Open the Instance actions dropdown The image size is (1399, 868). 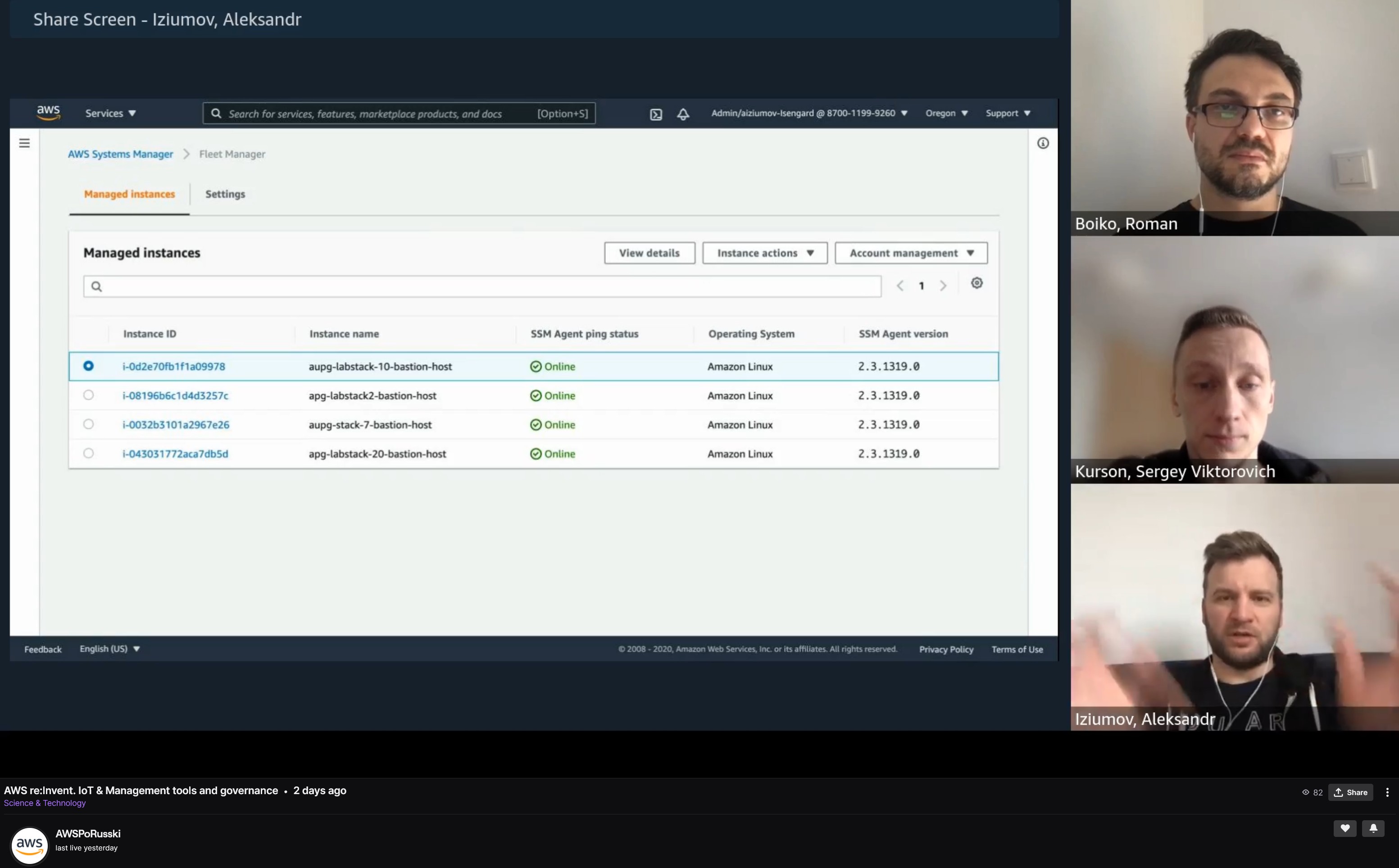tap(765, 253)
